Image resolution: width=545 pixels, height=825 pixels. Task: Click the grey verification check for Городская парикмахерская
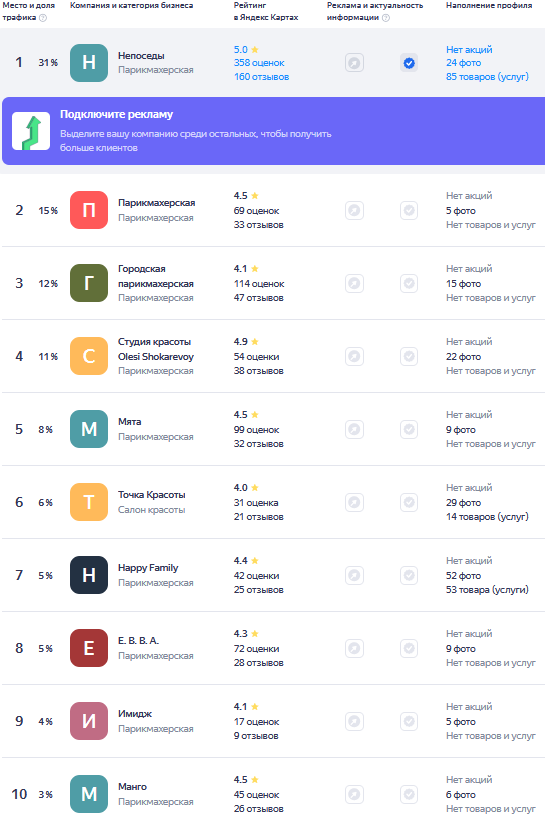tap(409, 284)
